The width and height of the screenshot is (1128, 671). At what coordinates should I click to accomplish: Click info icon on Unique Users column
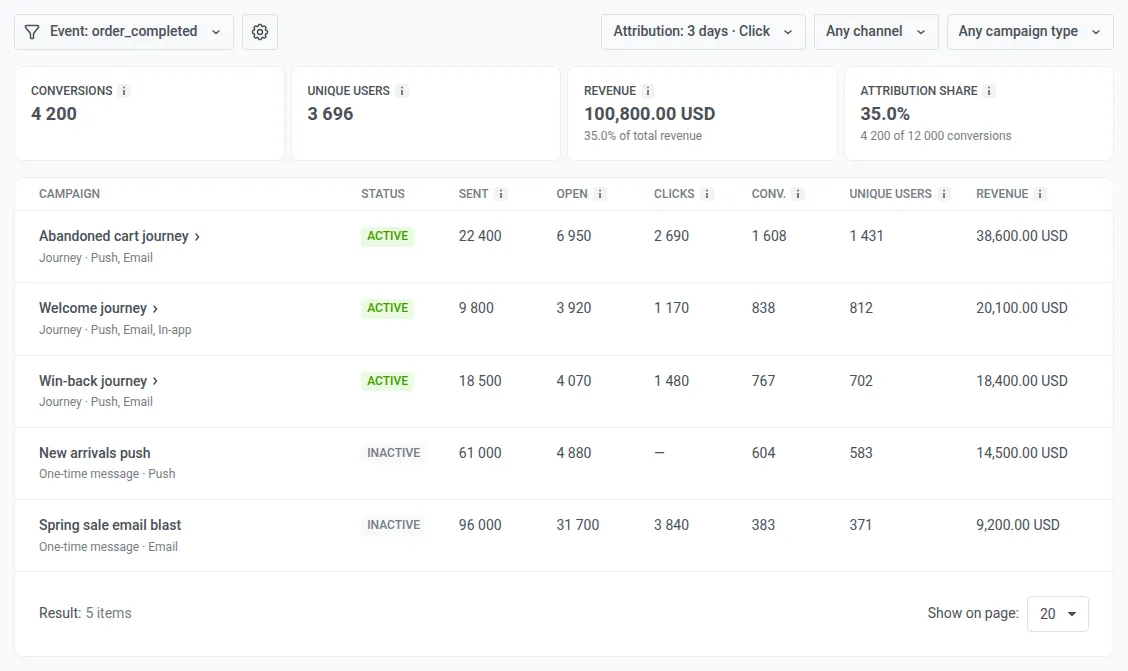[x=944, y=193]
